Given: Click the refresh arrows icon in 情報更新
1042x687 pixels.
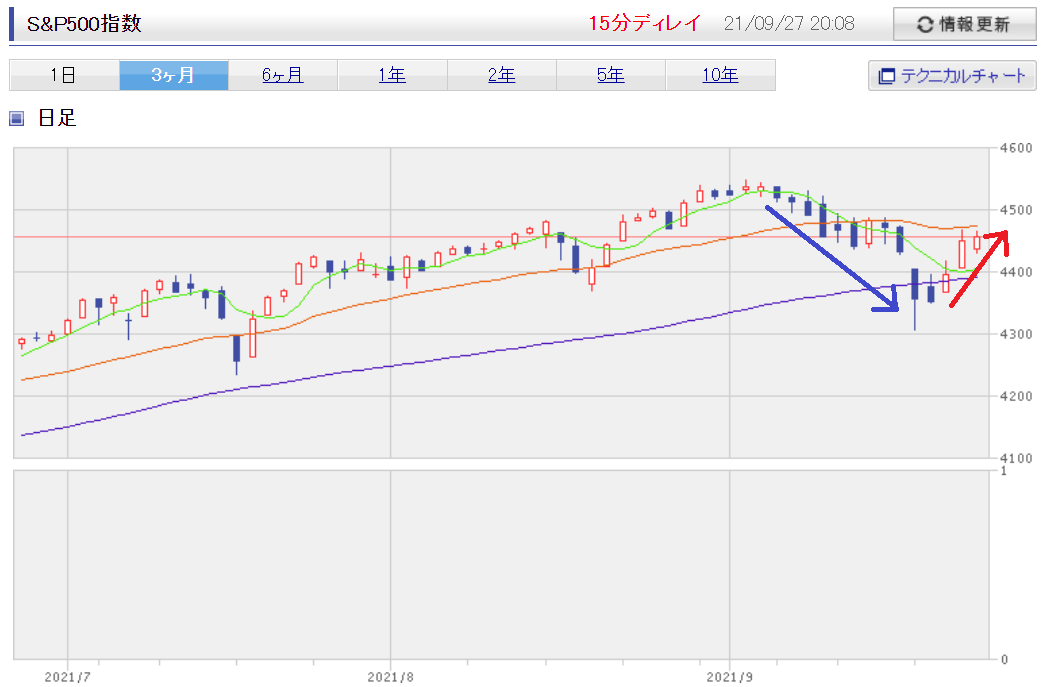Looking at the screenshot, I should [x=925, y=25].
